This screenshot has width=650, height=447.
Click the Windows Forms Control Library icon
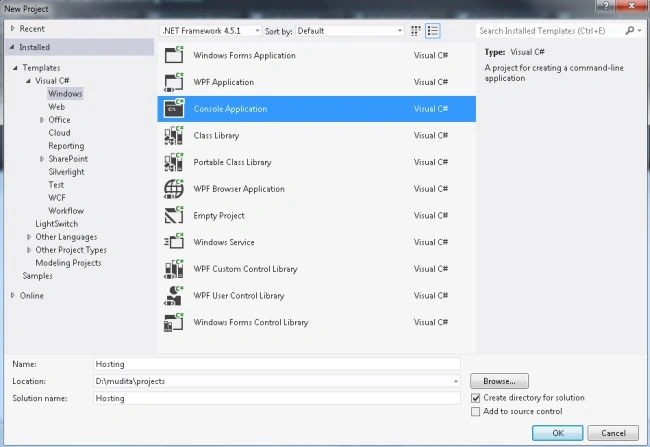[174, 322]
